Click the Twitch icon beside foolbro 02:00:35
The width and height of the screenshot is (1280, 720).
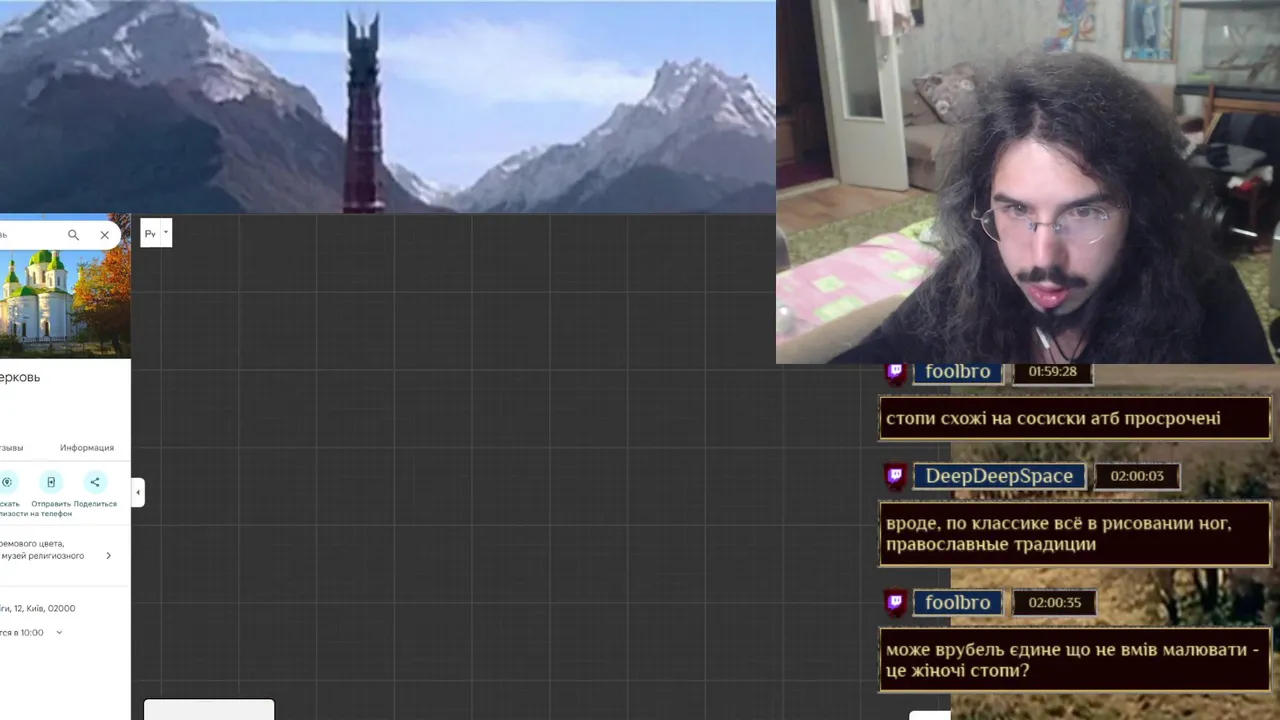[896, 602]
